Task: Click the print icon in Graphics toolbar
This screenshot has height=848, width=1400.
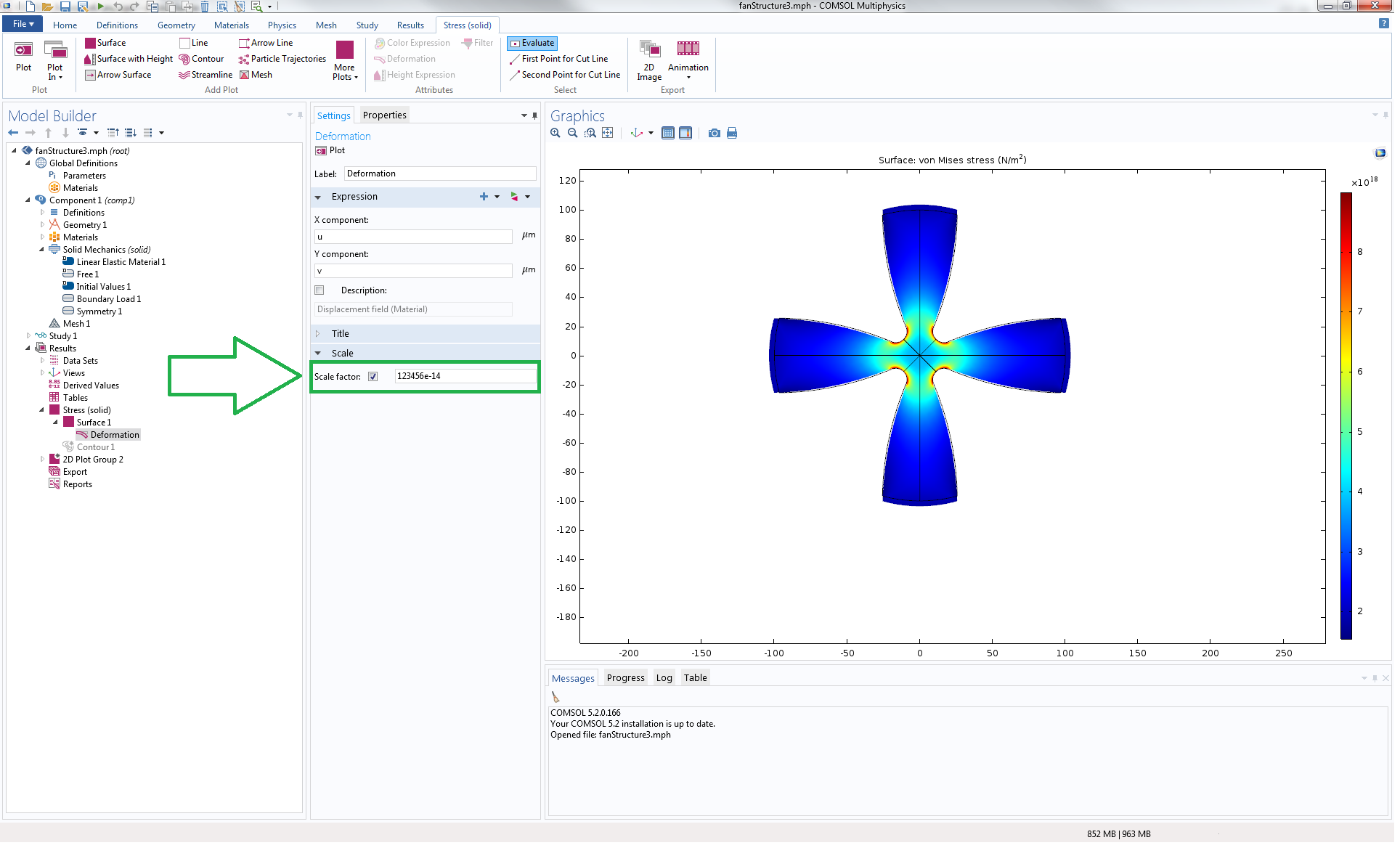Action: 732,133
